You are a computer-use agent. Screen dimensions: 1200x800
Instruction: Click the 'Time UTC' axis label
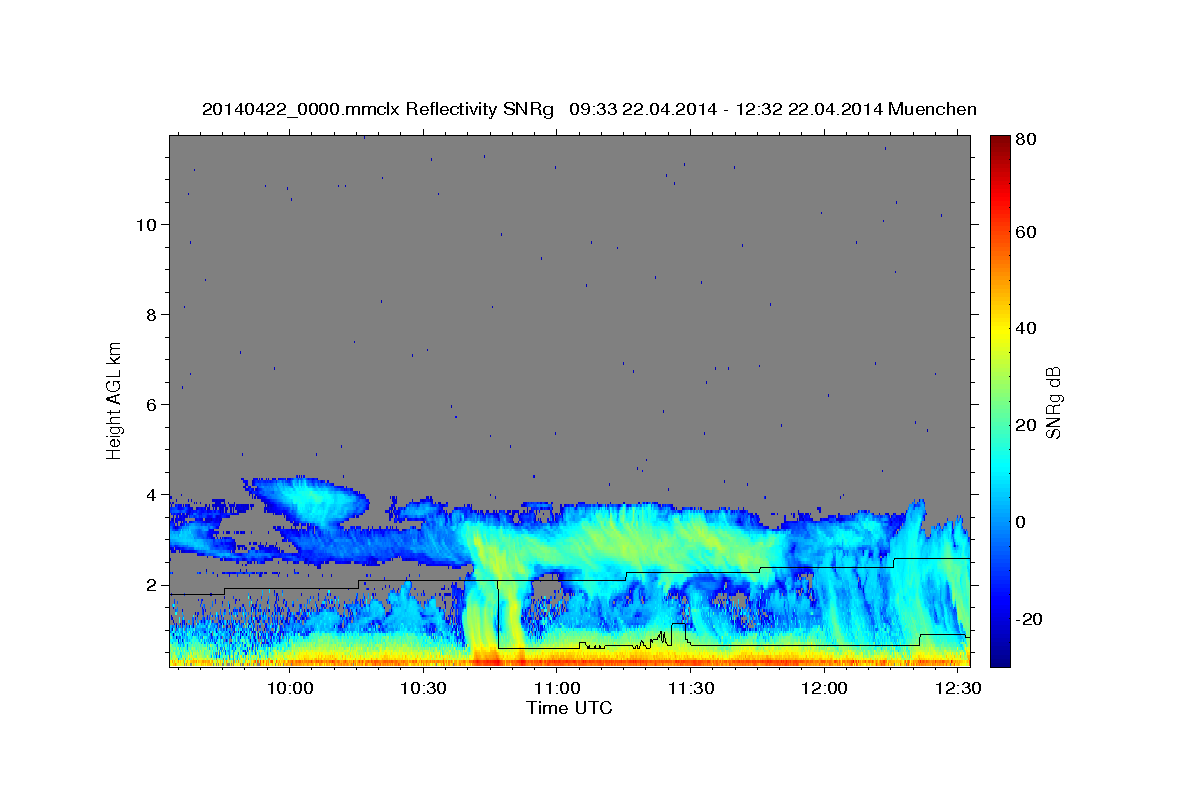569,708
